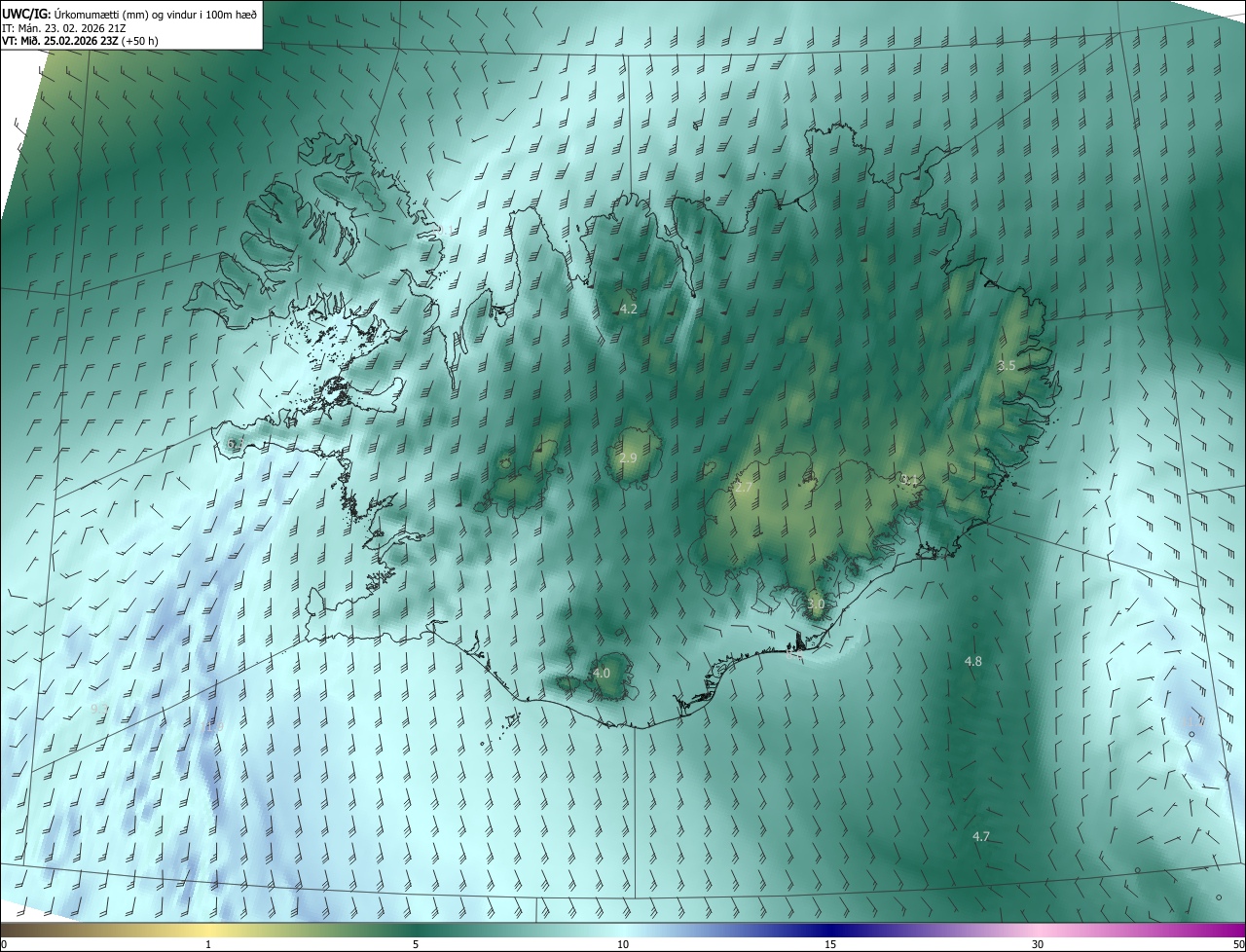The width and height of the screenshot is (1246, 952).
Task: Click the colorbar tick label 0
Action: tap(4, 945)
